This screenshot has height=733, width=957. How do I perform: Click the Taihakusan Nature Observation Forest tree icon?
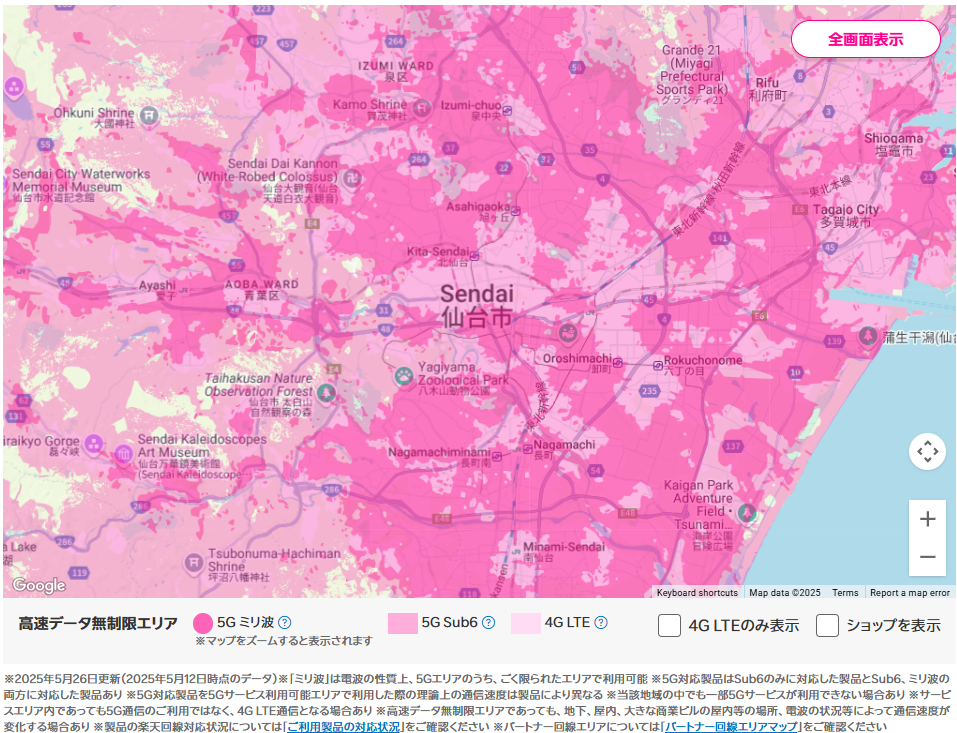coord(327,391)
